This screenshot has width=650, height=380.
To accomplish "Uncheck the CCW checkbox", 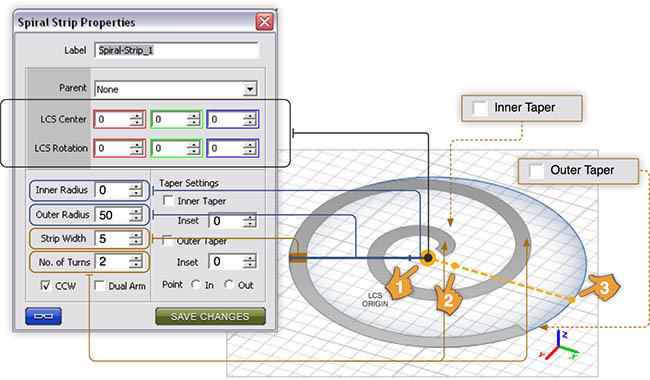I will tap(46, 286).
